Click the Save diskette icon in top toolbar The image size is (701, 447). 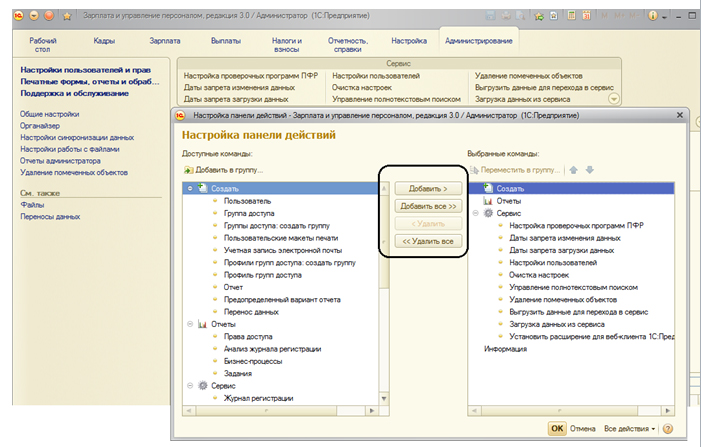490,16
